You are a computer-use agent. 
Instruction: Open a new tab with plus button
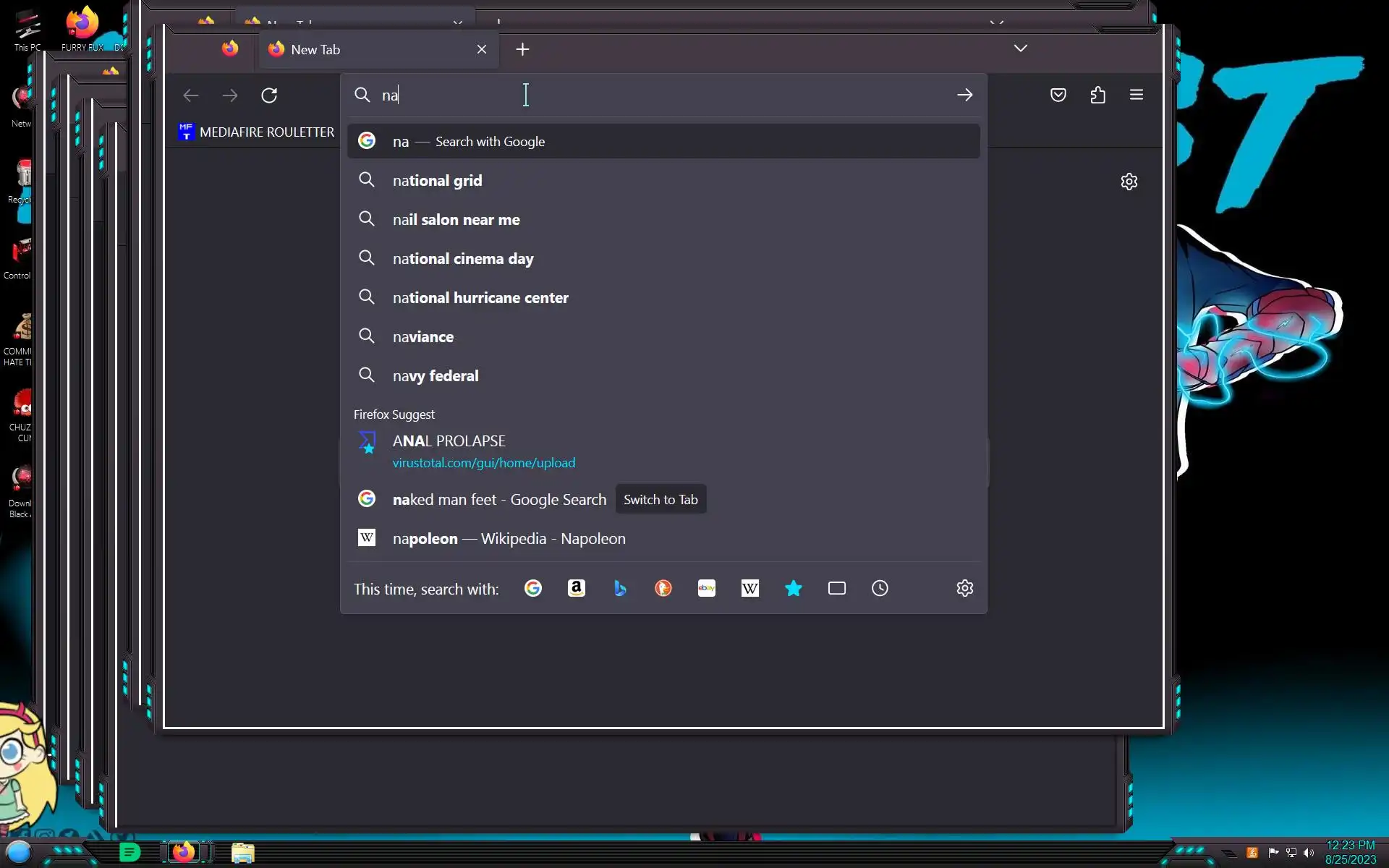tap(522, 49)
